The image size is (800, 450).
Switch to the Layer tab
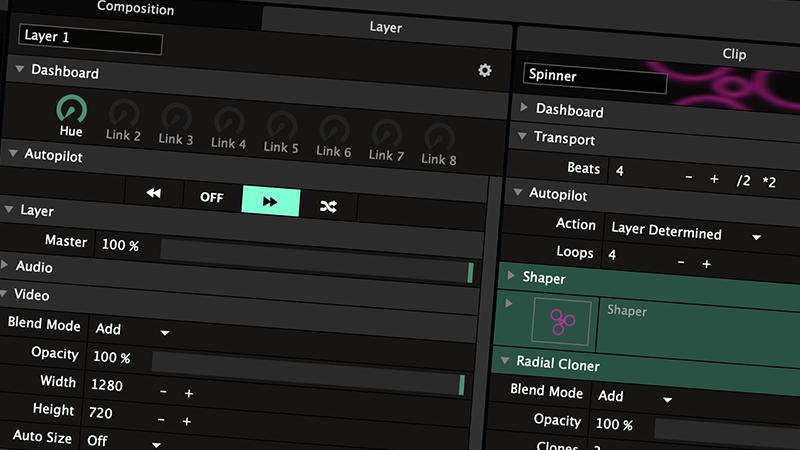pos(386,27)
